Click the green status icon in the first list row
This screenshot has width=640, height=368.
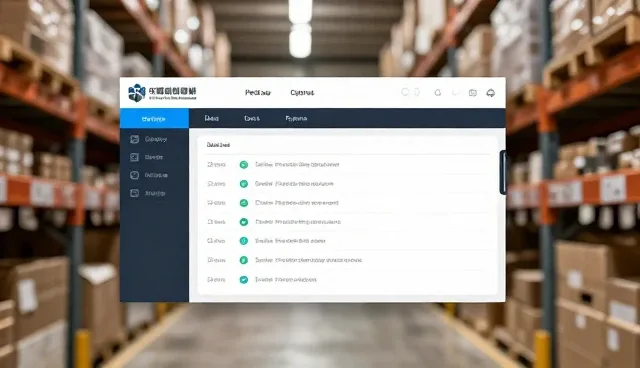pyautogui.click(x=244, y=165)
